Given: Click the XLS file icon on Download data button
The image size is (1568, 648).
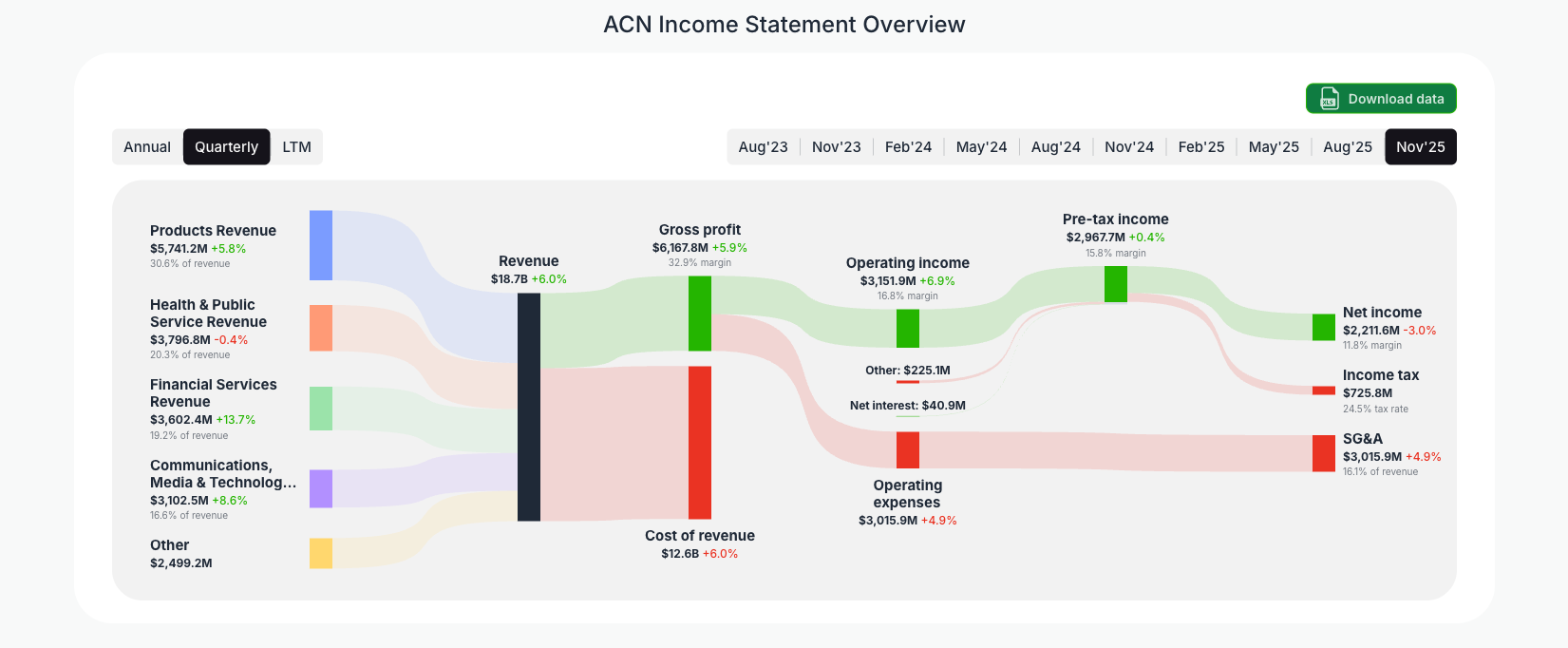Looking at the screenshot, I should point(1328,98).
